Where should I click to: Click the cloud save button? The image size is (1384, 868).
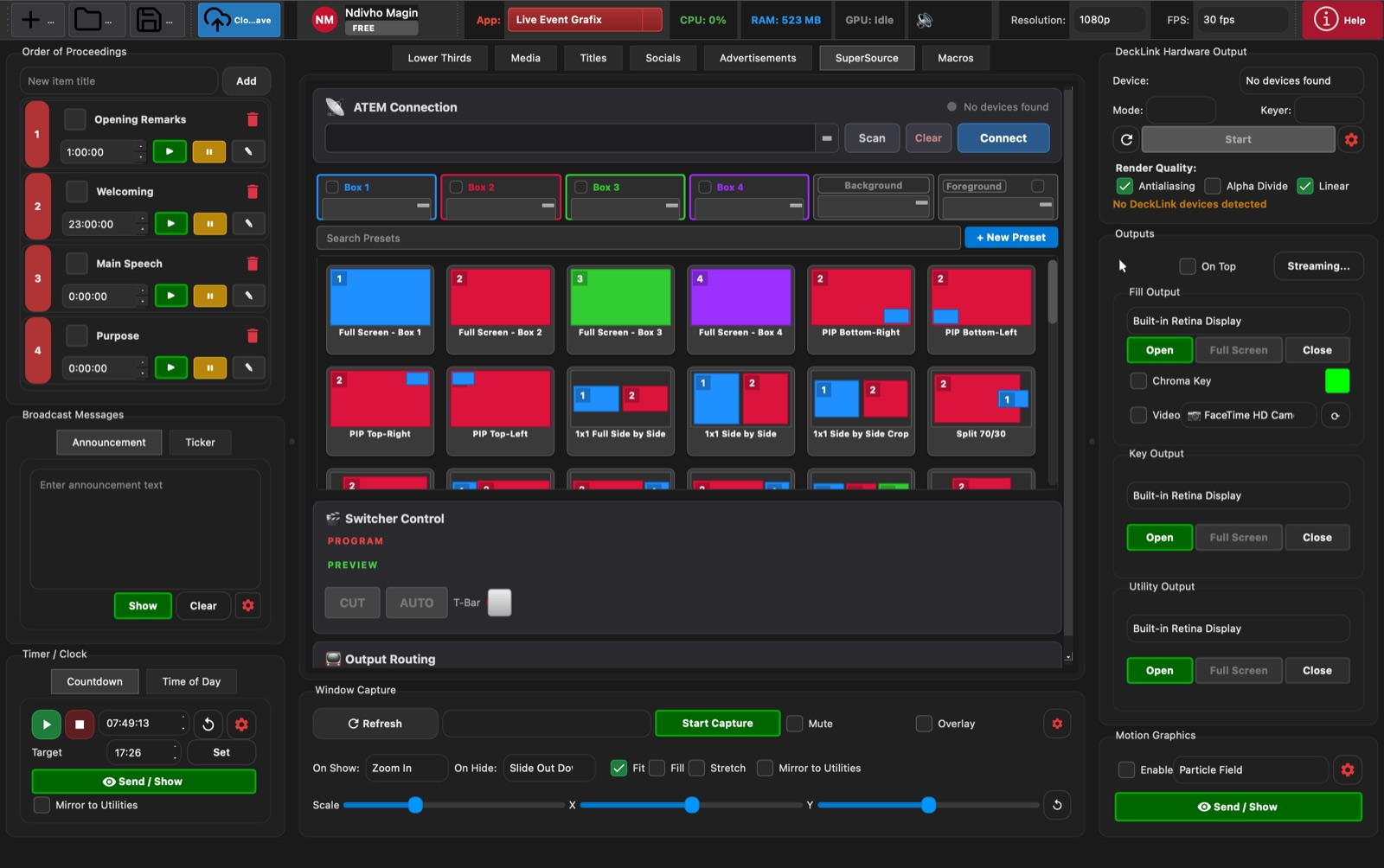tap(240, 20)
